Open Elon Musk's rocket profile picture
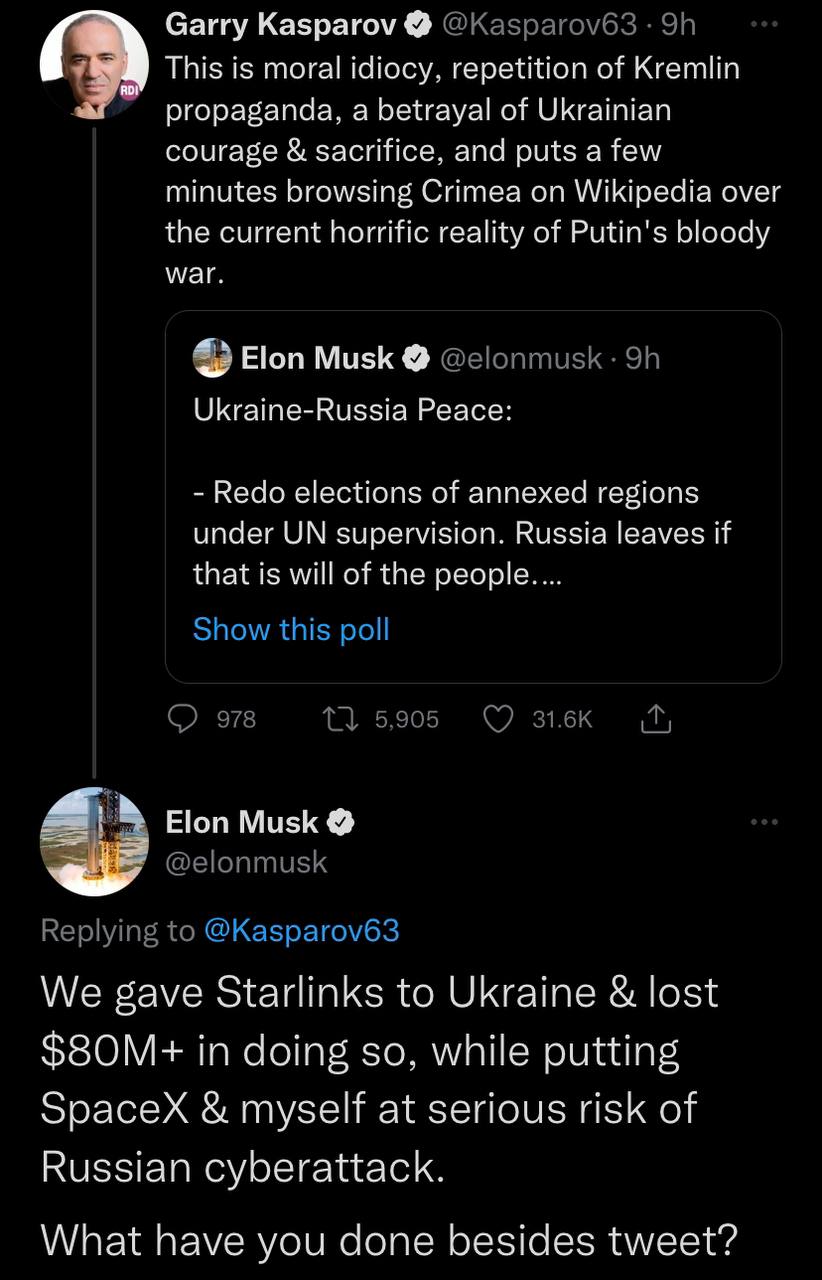 click(x=94, y=842)
